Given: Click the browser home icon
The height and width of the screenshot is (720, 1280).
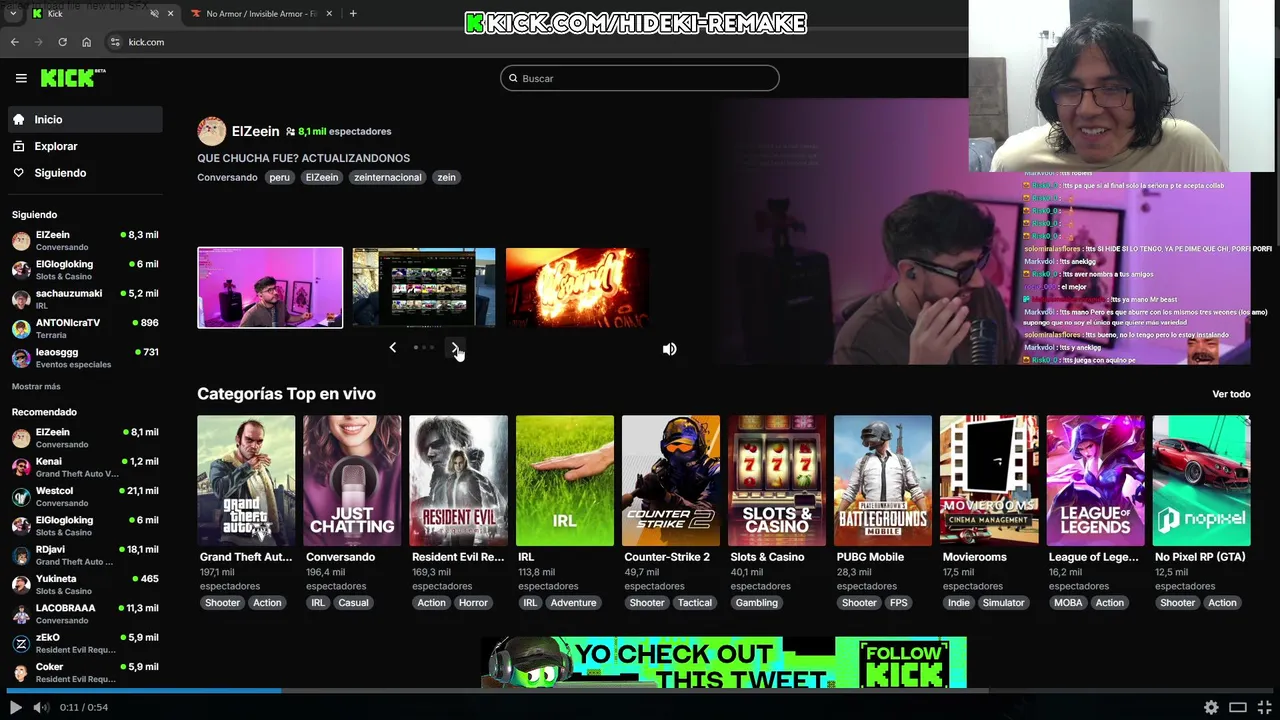Looking at the screenshot, I should [86, 42].
